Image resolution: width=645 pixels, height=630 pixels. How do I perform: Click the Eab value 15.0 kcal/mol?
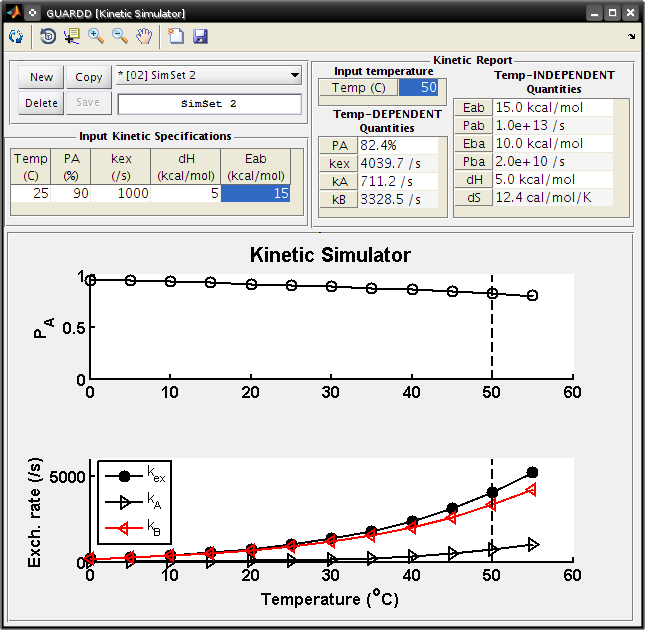pyautogui.click(x=553, y=107)
